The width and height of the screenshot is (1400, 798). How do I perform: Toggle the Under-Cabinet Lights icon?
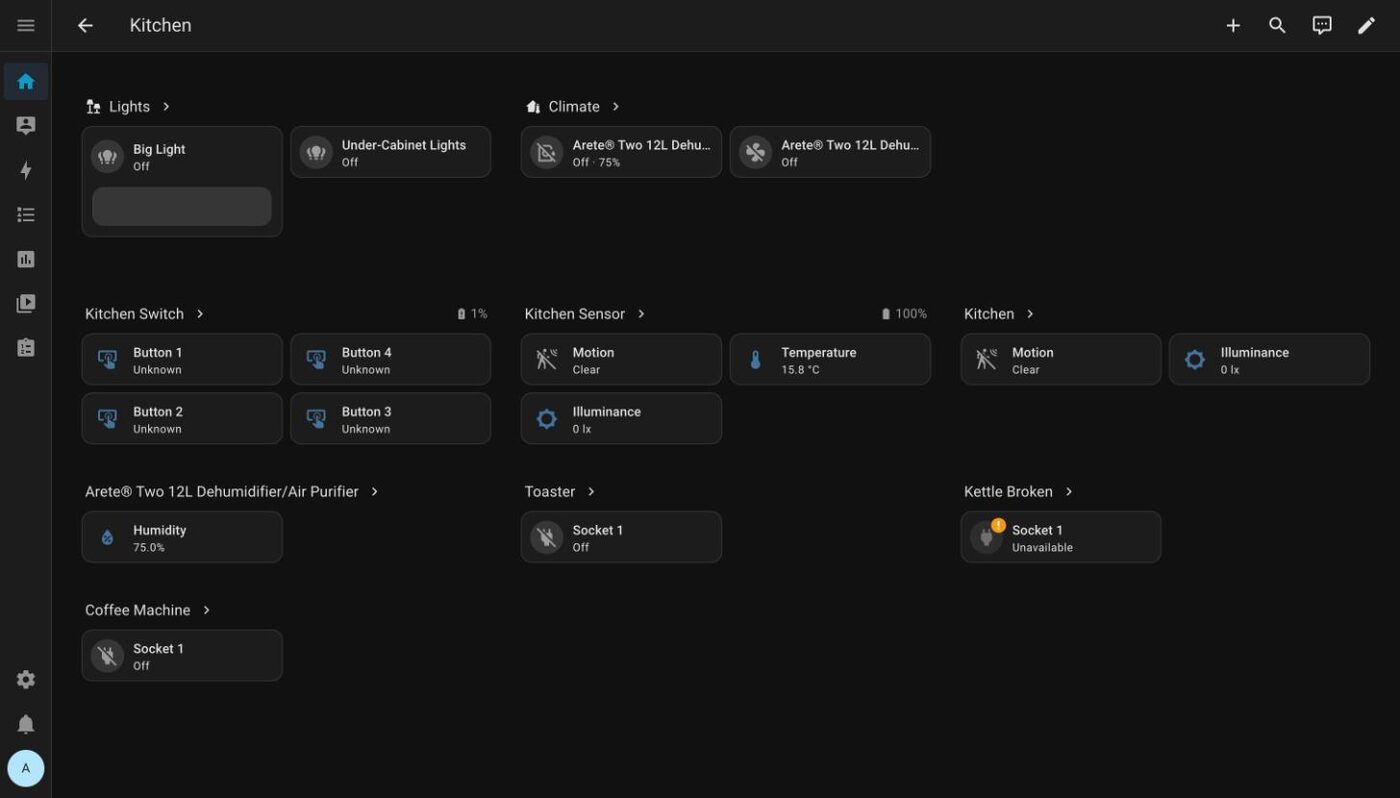coord(316,153)
